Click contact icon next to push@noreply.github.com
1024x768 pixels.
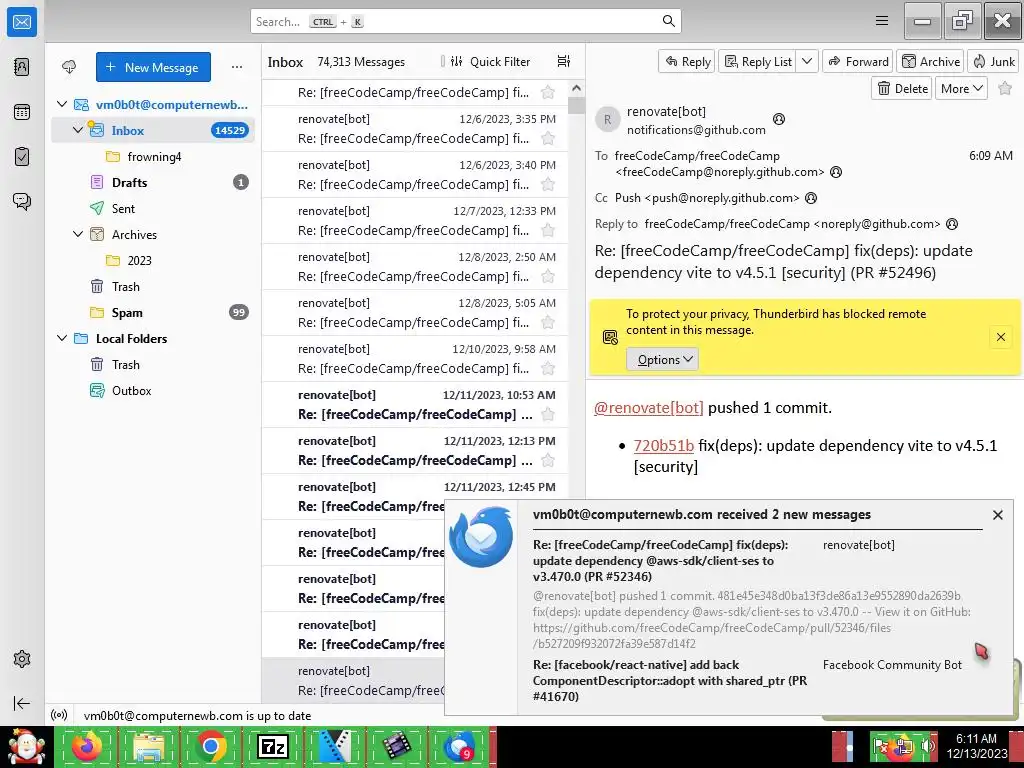coord(810,198)
